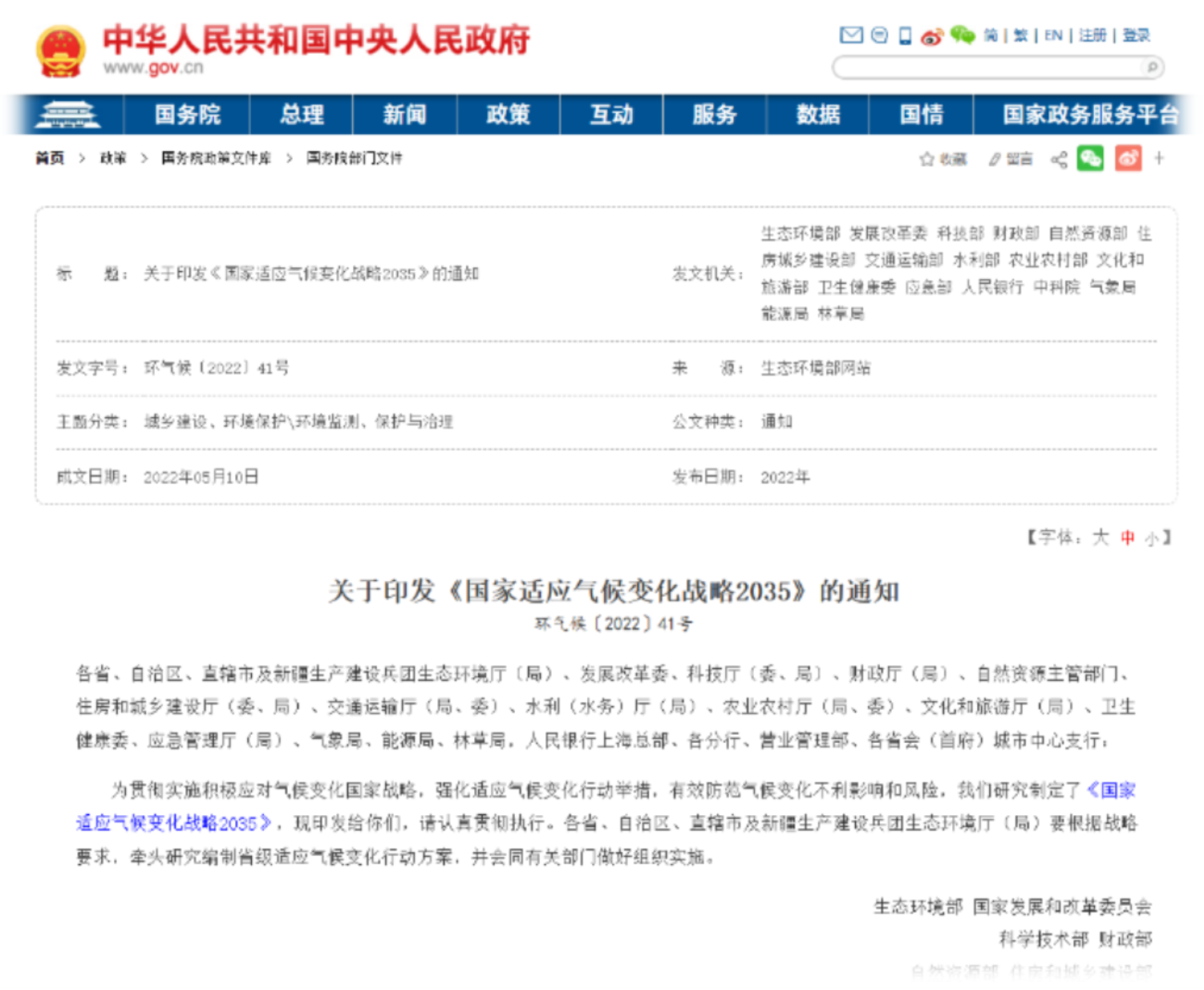The image size is (1204, 990).
Task: Click the government building home icon in navbar
Action: point(67,115)
